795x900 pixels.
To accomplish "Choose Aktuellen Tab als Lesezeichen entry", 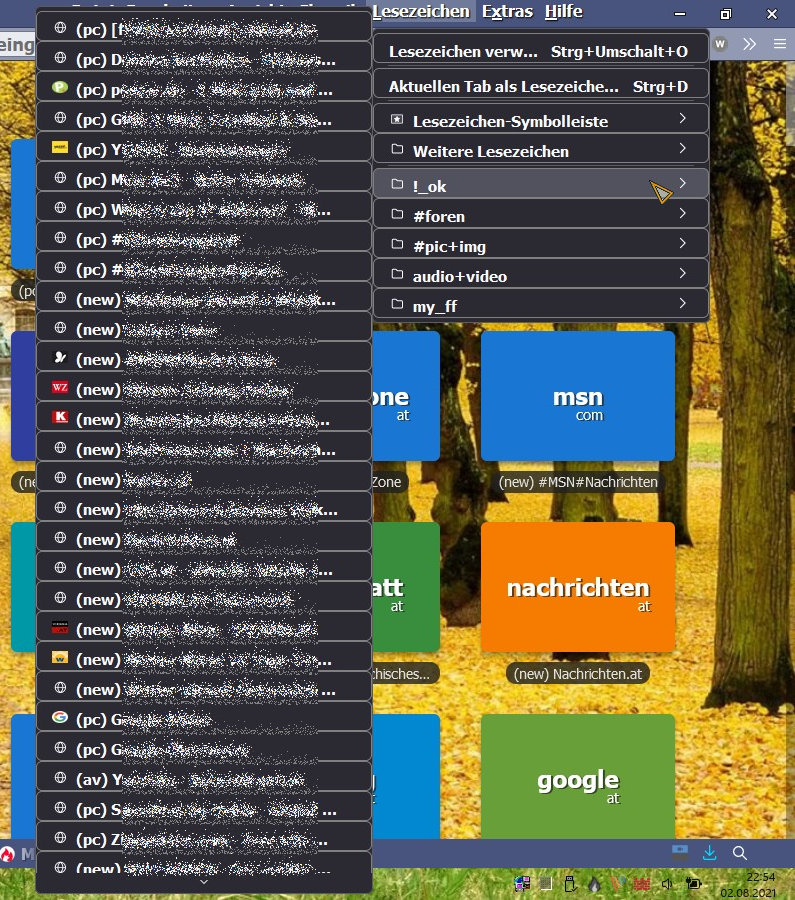I will click(540, 86).
